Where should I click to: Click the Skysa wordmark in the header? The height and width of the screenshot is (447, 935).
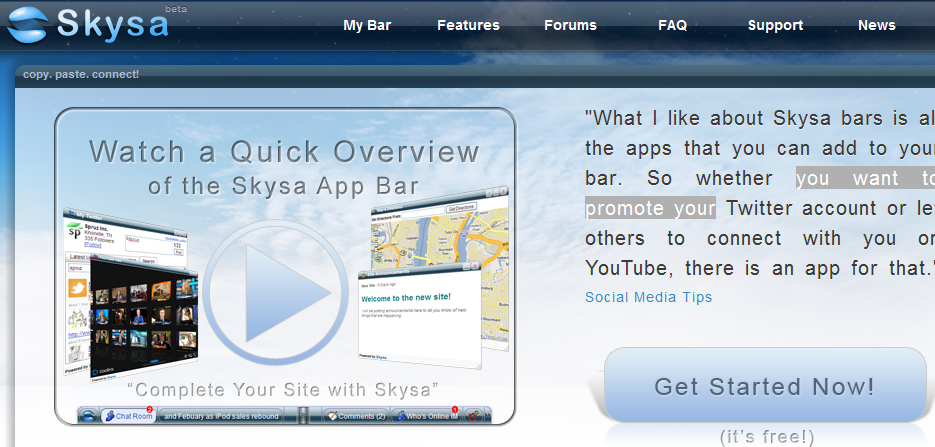[113, 25]
